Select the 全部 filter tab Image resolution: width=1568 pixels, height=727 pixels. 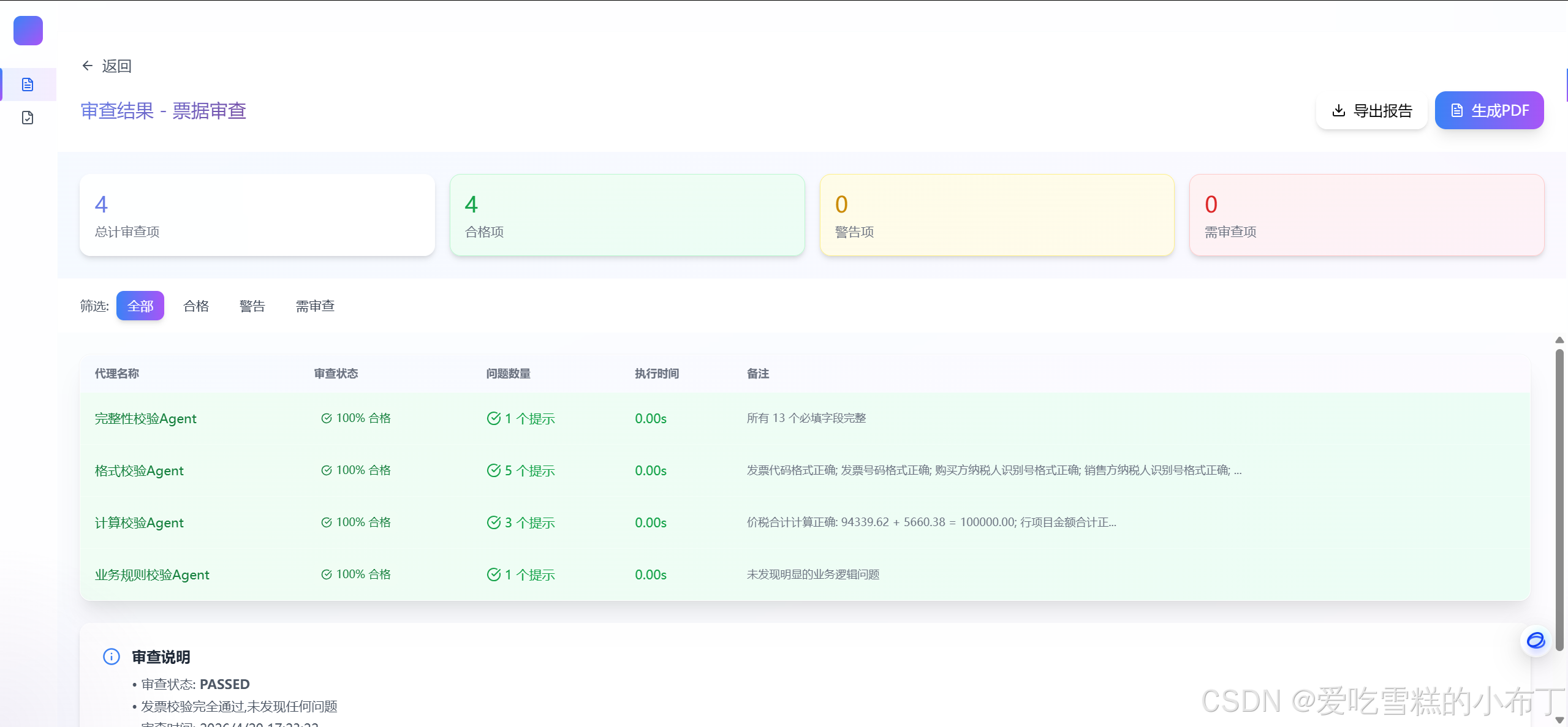140,306
